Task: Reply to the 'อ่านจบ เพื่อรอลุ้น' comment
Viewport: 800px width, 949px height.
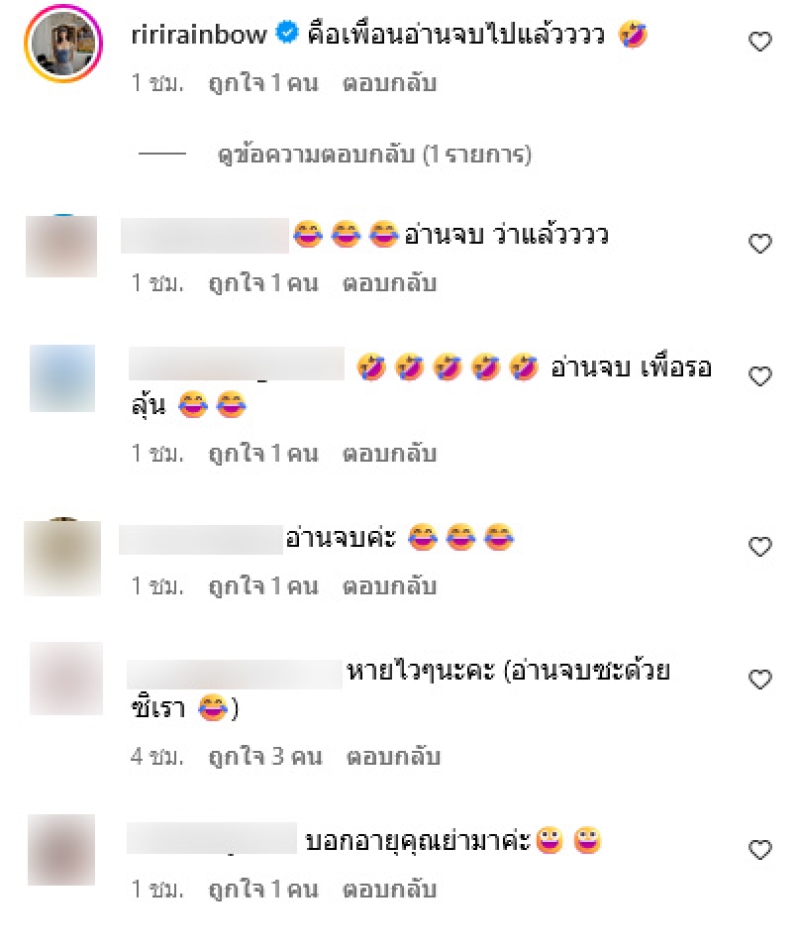Action: [390, 453]
